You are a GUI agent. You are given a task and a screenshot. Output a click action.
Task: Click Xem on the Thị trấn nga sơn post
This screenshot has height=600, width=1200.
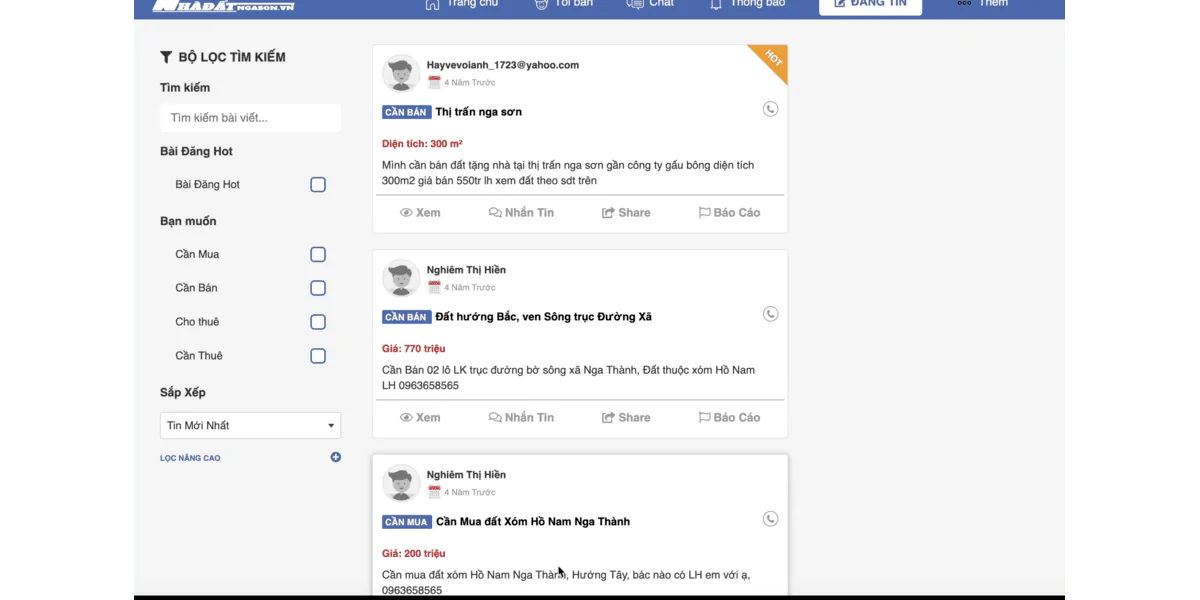420,213
